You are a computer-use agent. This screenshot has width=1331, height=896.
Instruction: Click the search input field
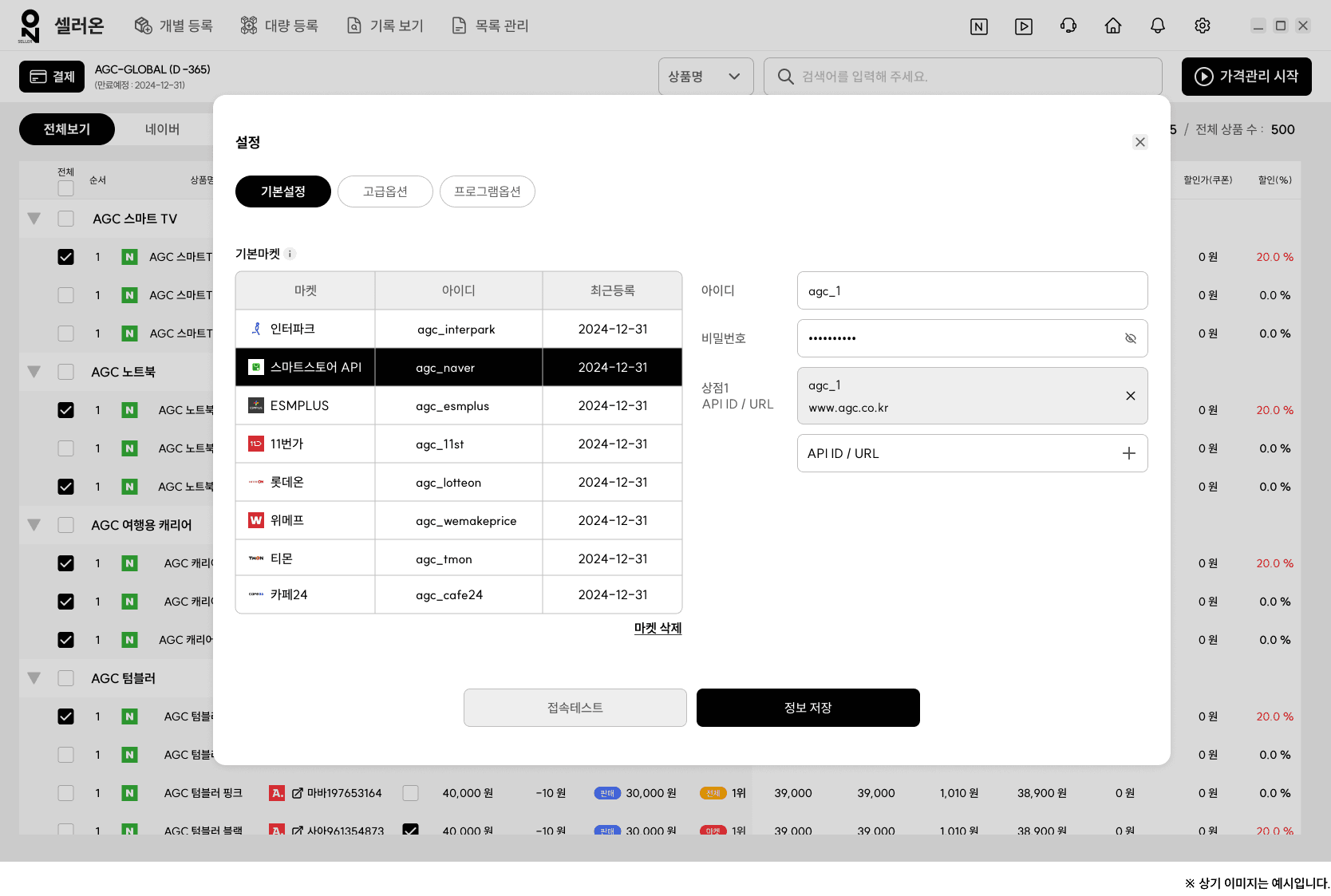point(958,76)
